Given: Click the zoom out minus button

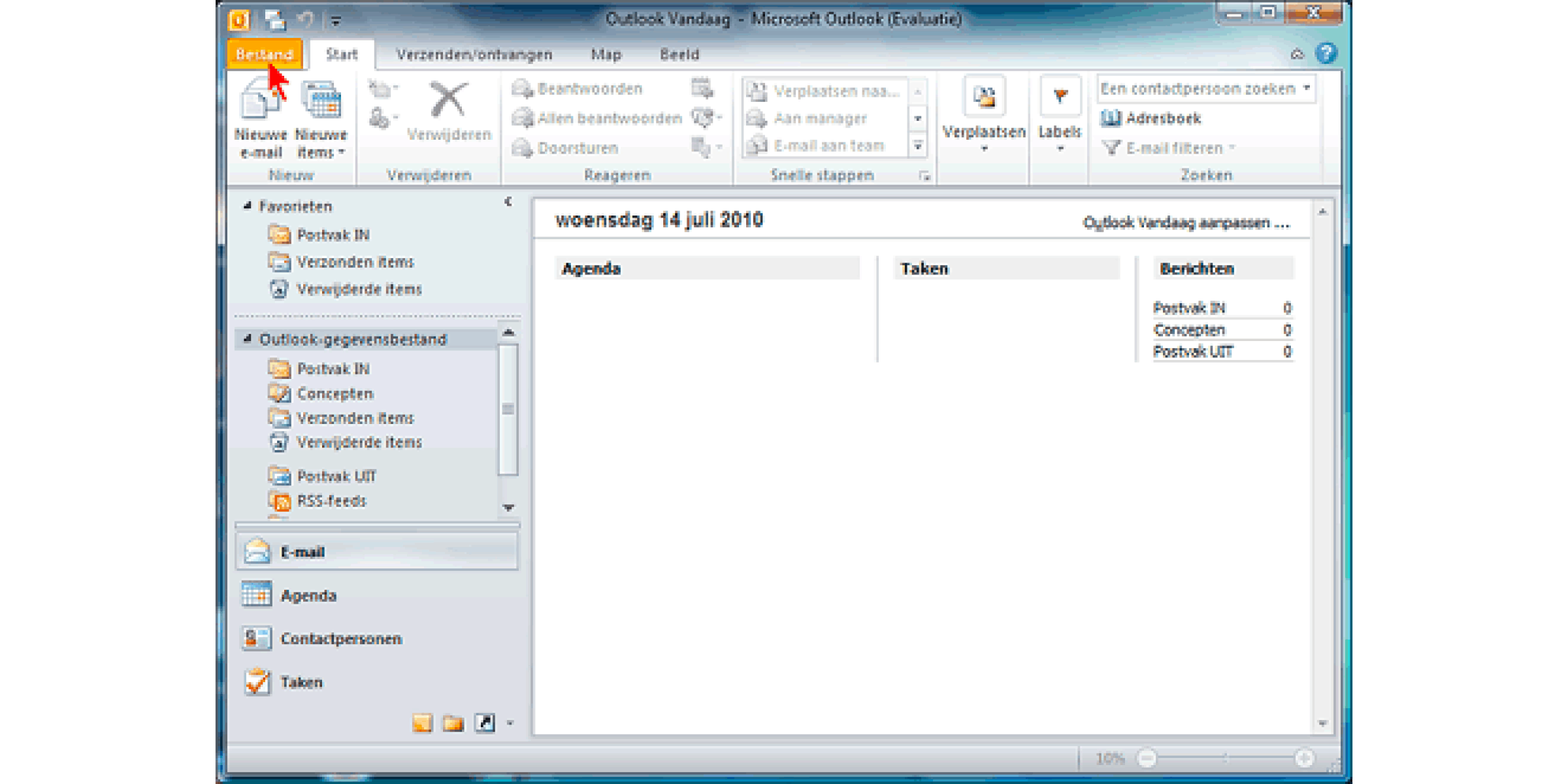Looking at the screenshot, I should pyautogui.click(x=1147, y=758).
